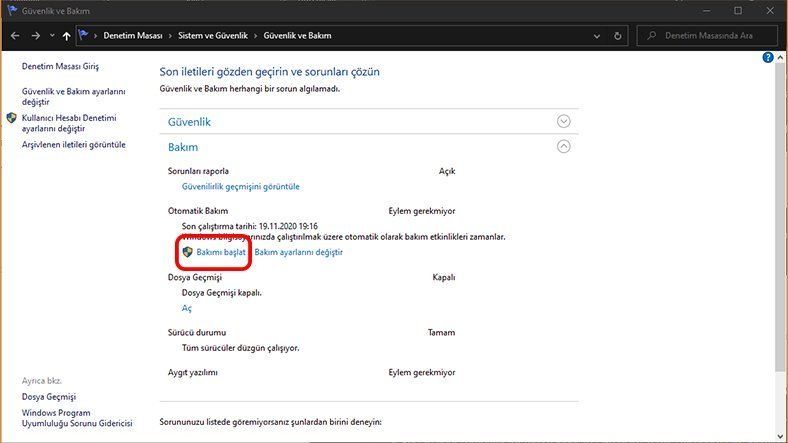Click the back navigation arrow
The image size is (788, 443).
14,36
